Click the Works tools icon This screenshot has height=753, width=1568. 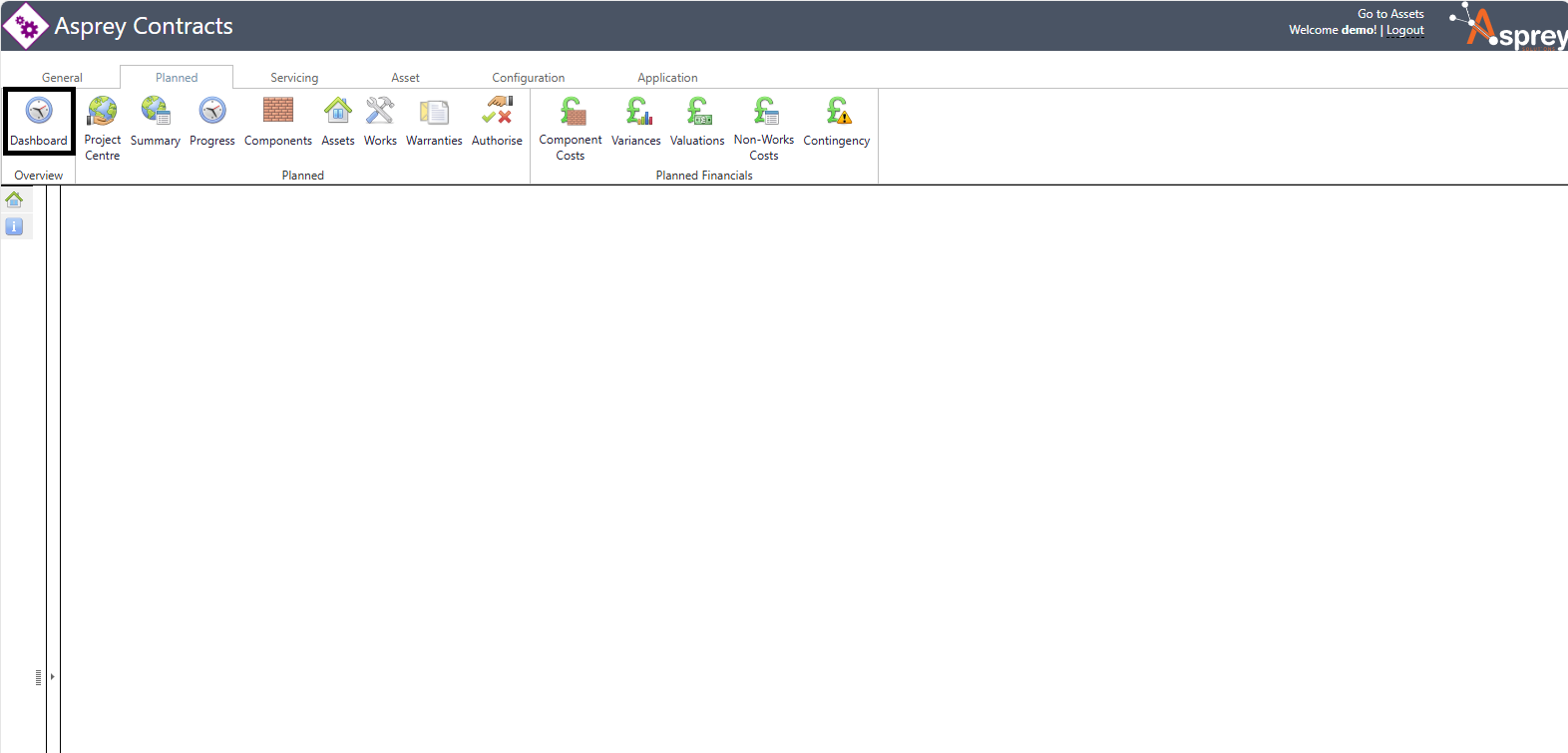click(380, 111)
